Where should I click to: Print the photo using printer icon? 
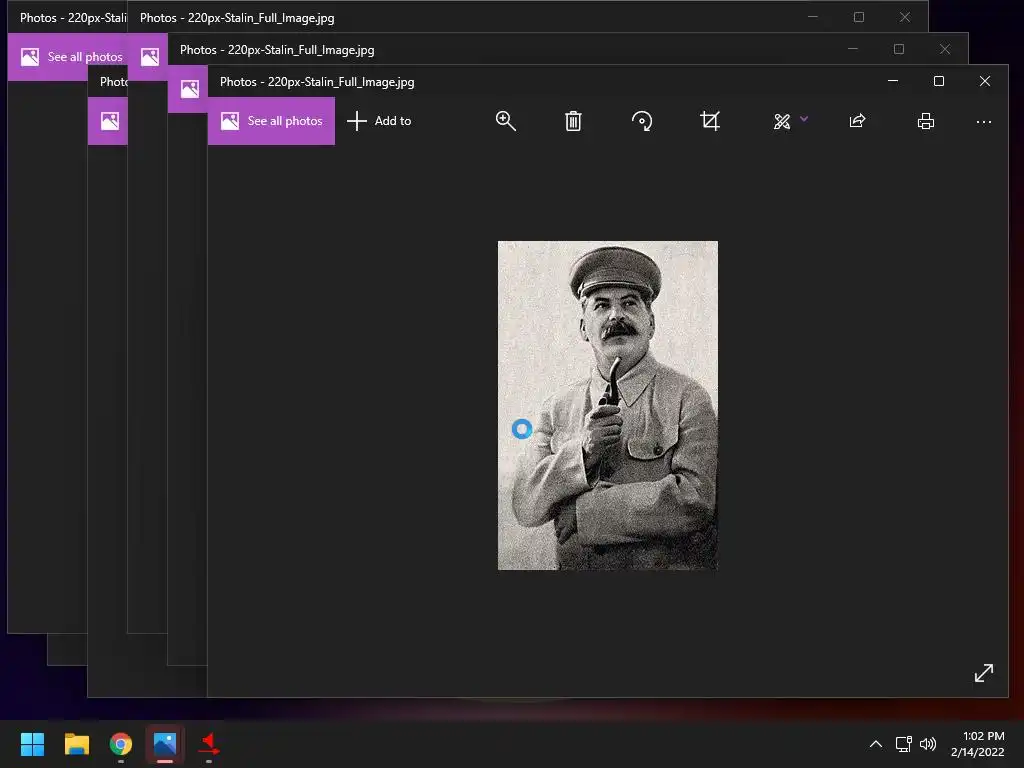(925, 121)
